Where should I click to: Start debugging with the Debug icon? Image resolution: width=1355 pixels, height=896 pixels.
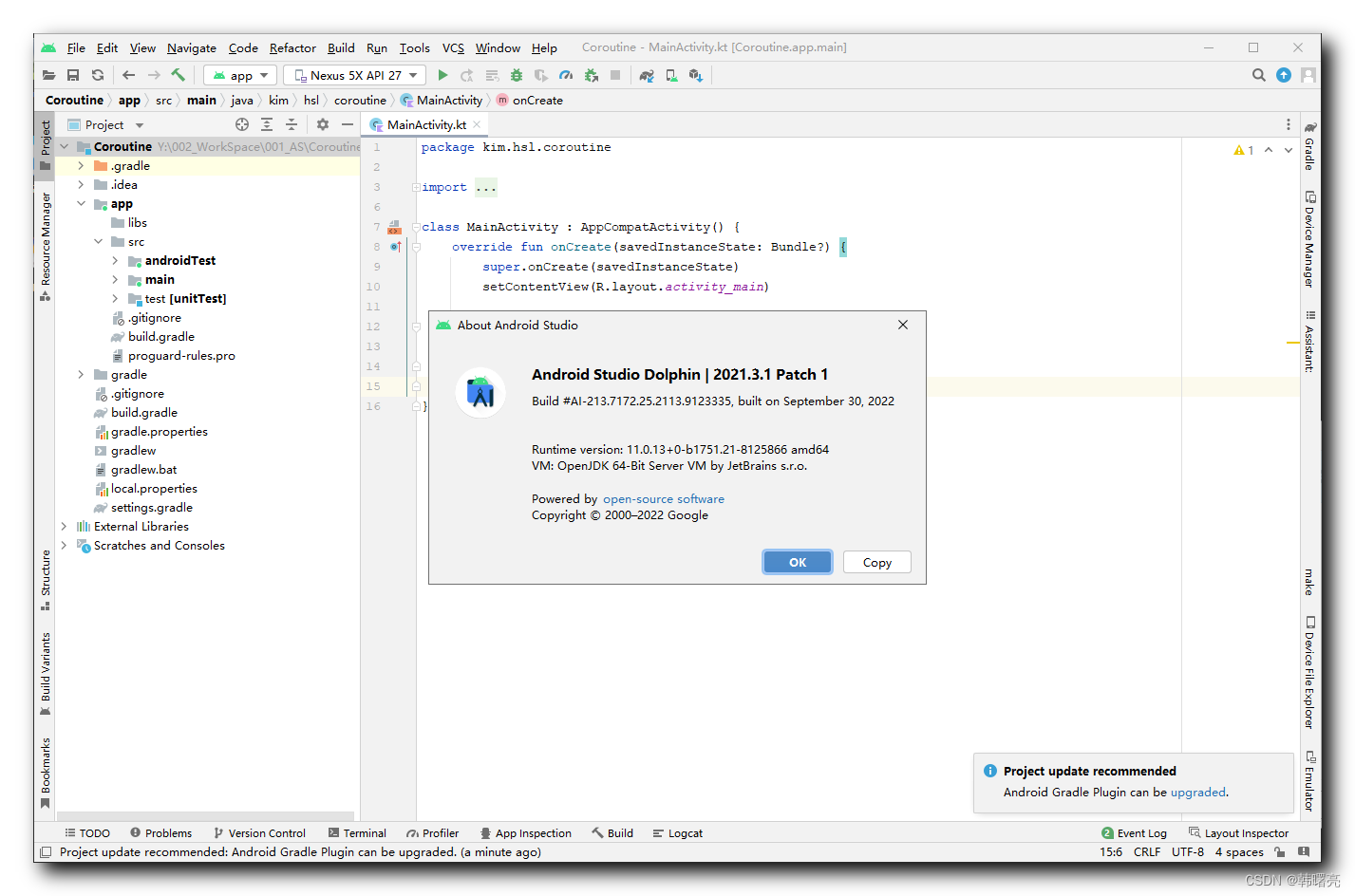click(516, 75)
